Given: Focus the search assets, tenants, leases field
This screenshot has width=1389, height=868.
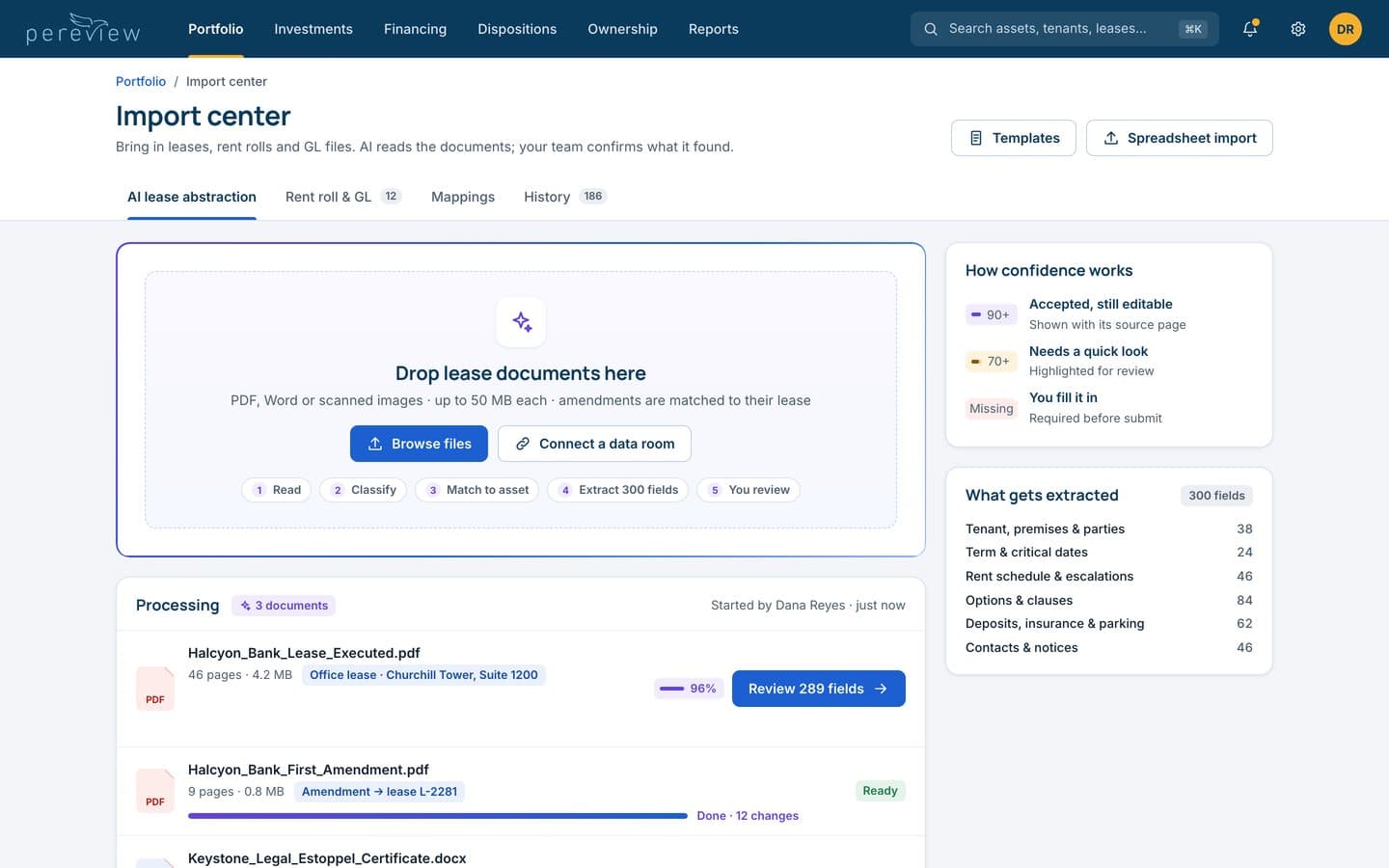Looking at the screenshot, I should tap(1065, 29).
